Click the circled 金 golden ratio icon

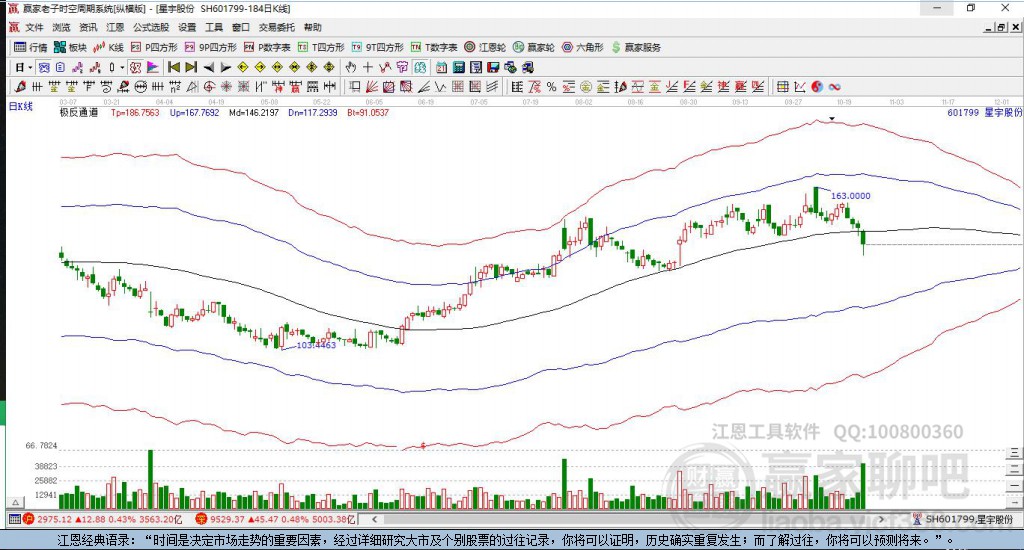(586, 86)
